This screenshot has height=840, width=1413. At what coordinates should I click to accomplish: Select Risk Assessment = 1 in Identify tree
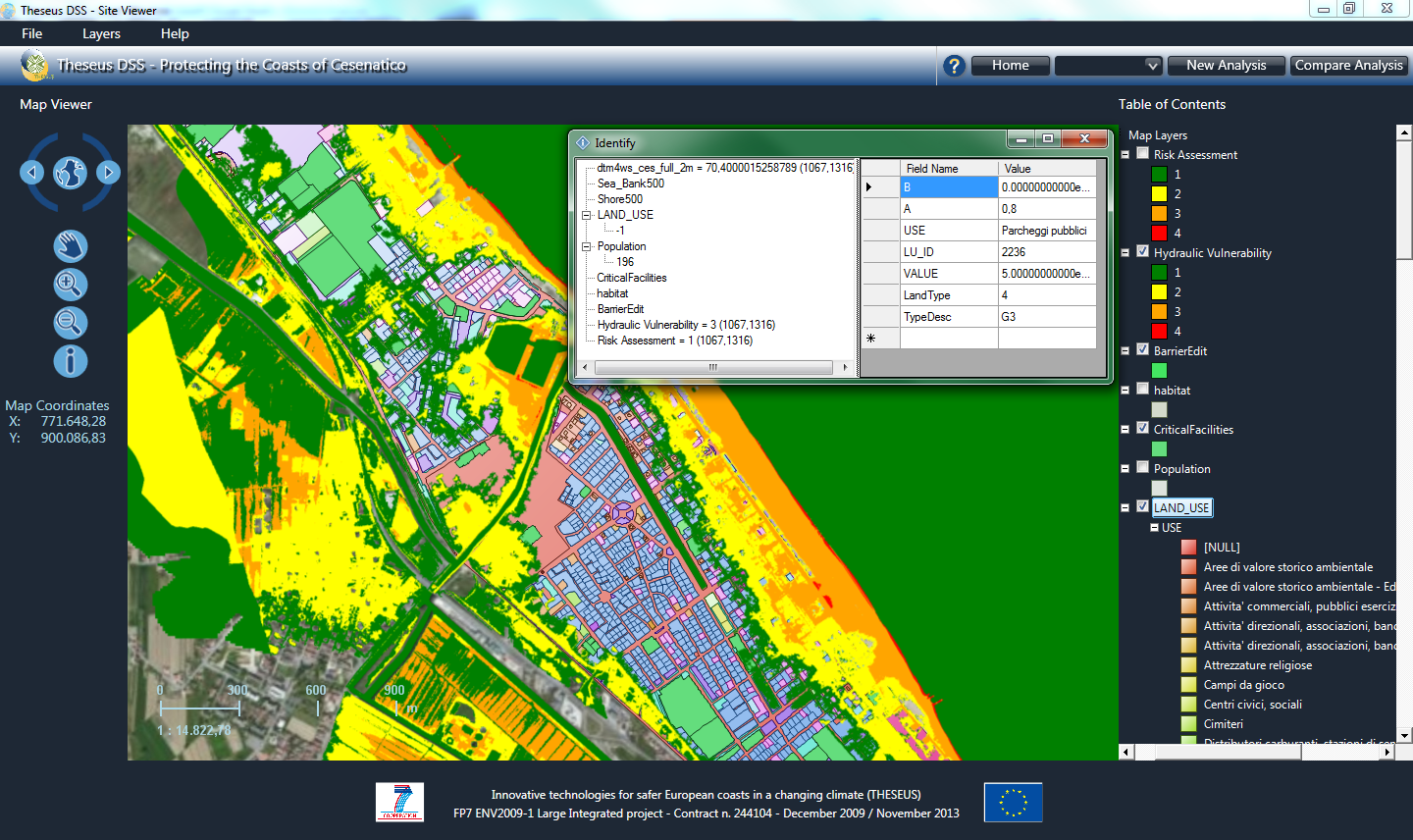(675, 341)
